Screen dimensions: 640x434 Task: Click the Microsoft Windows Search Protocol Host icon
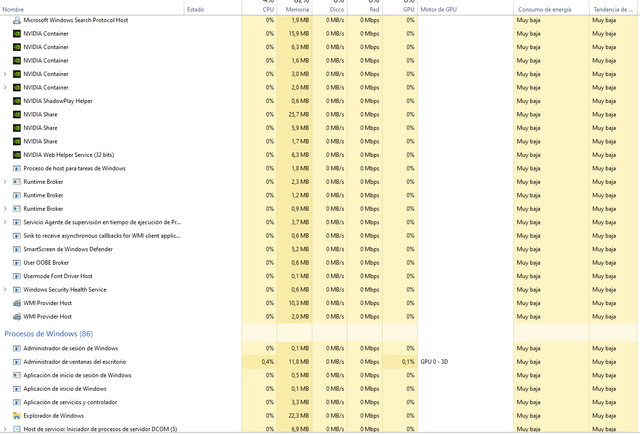17,20
